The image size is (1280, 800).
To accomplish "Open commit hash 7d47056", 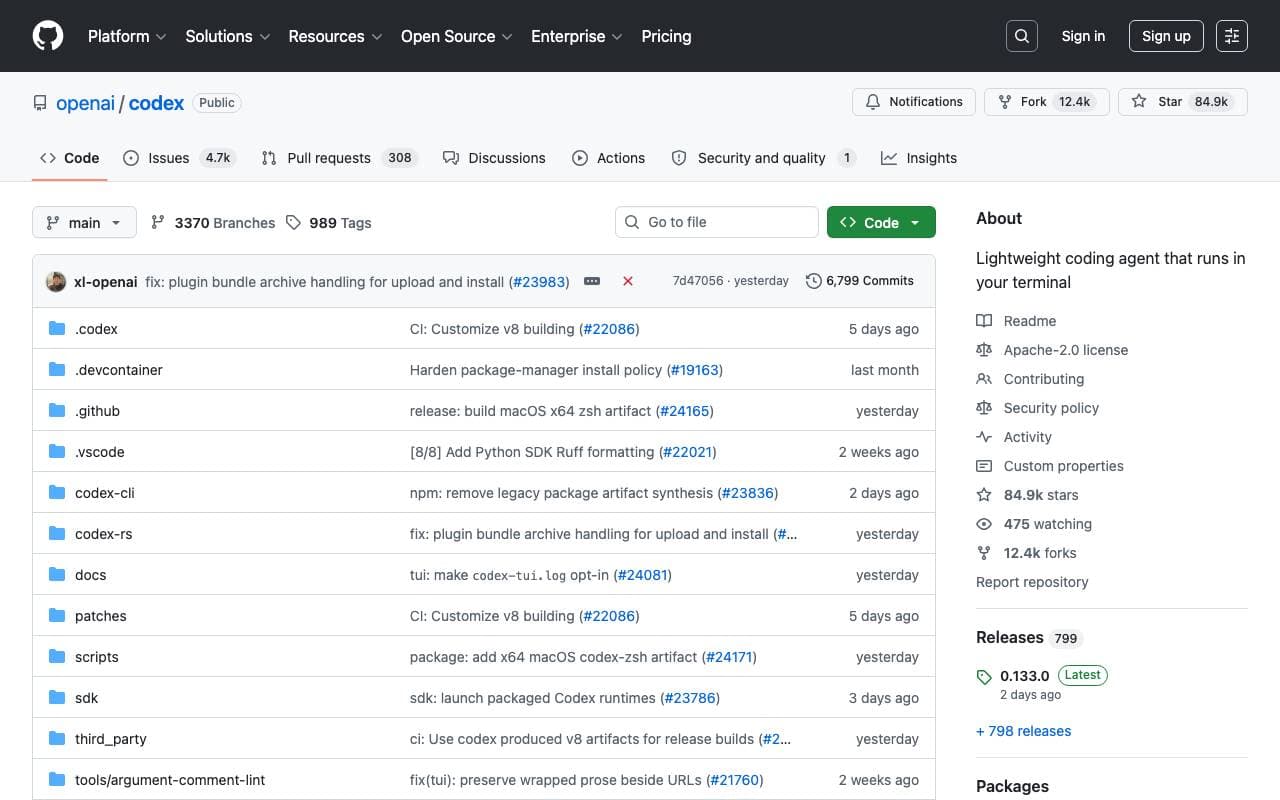I will click(x=698, y=281).
